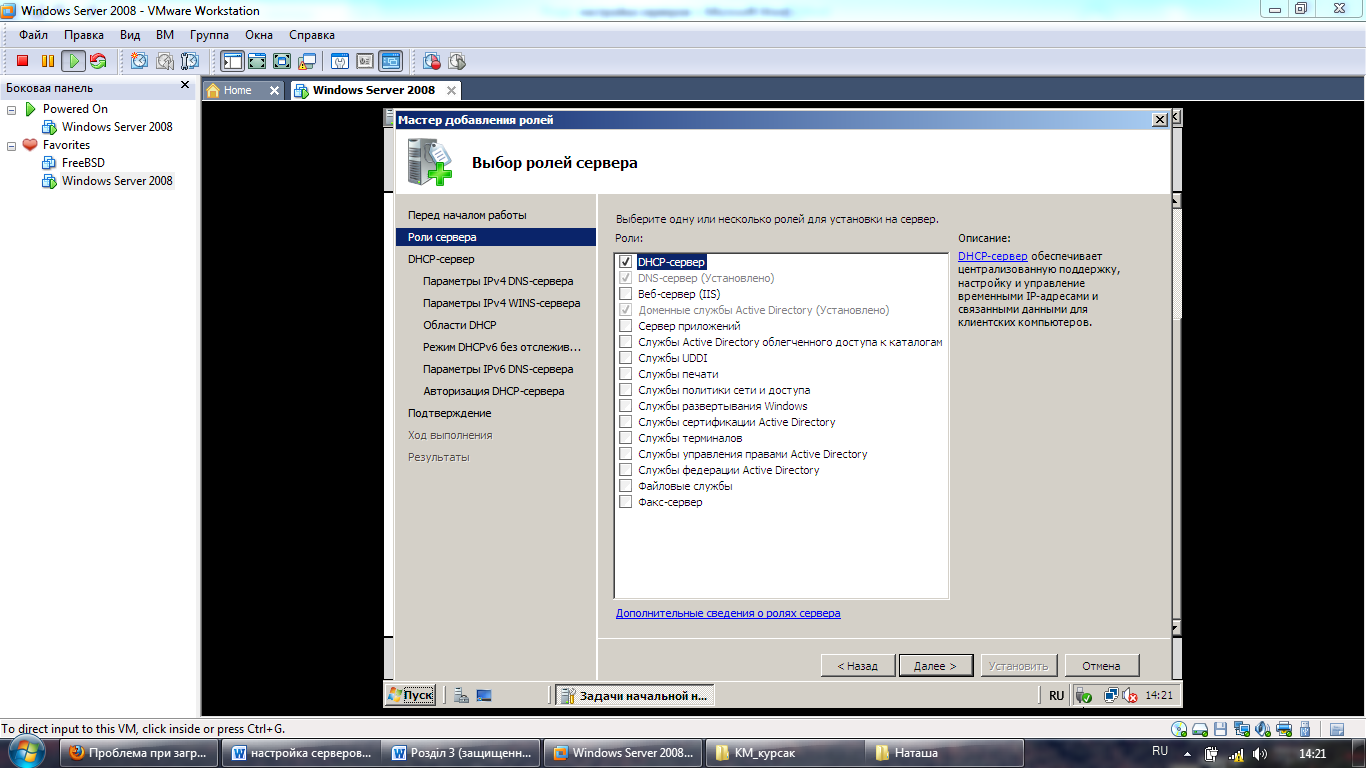1366x768 pixels.
Task: Click the hard disk device status icon
Action: (1201, 729)
